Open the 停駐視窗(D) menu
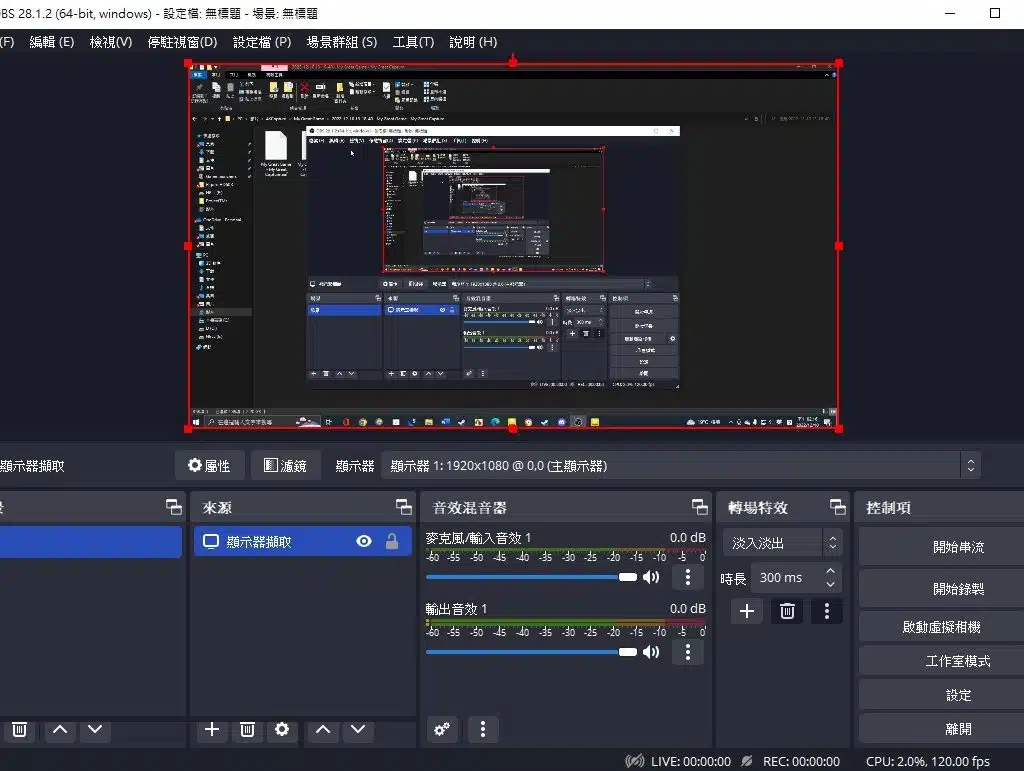Image resolution: width=1024 pixels, height=771 pixels. [x=182, y=42]
